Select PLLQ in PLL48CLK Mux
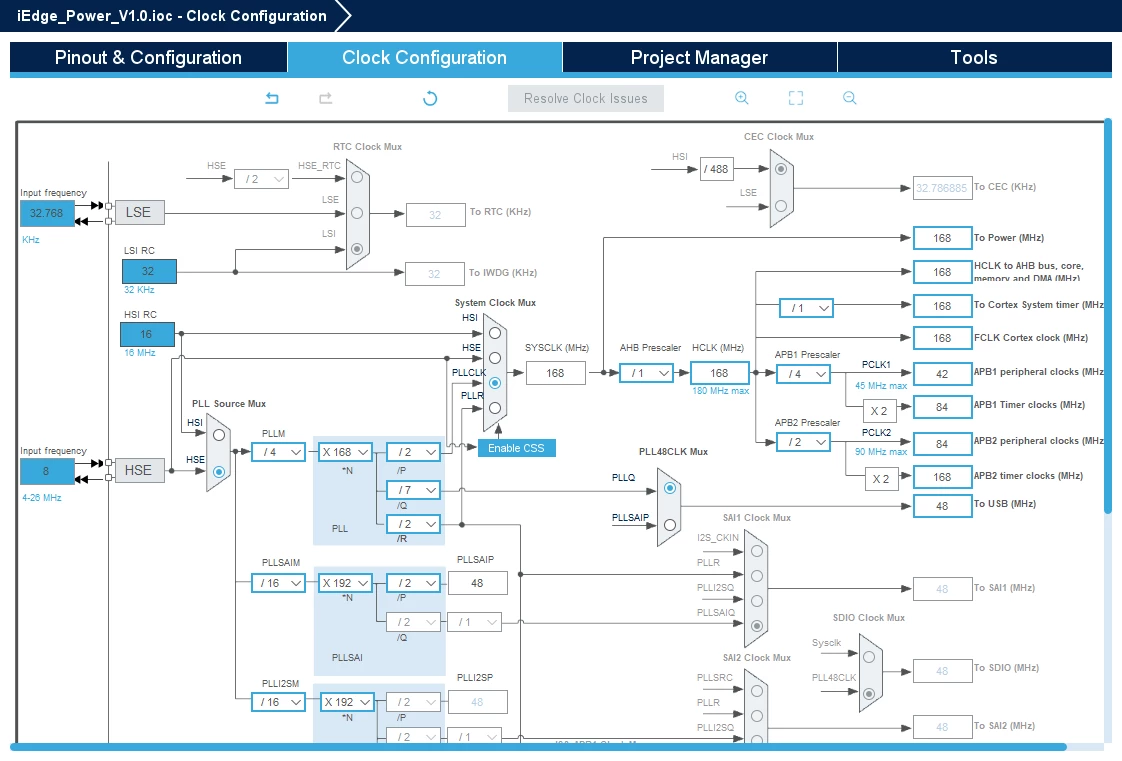The height and width of the screenshot is (761, 1122). click(x=670, y=488)
